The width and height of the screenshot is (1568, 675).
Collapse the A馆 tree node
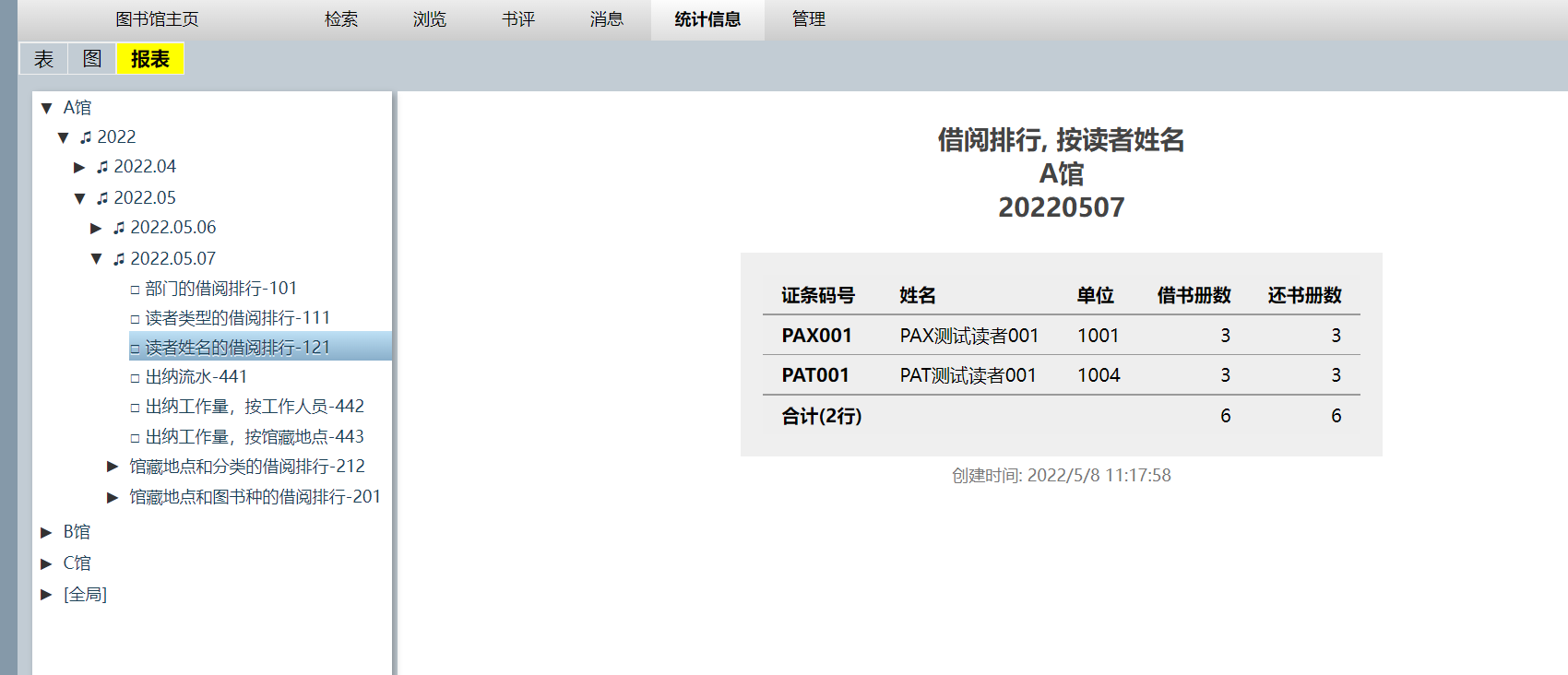tap(47, 108)
